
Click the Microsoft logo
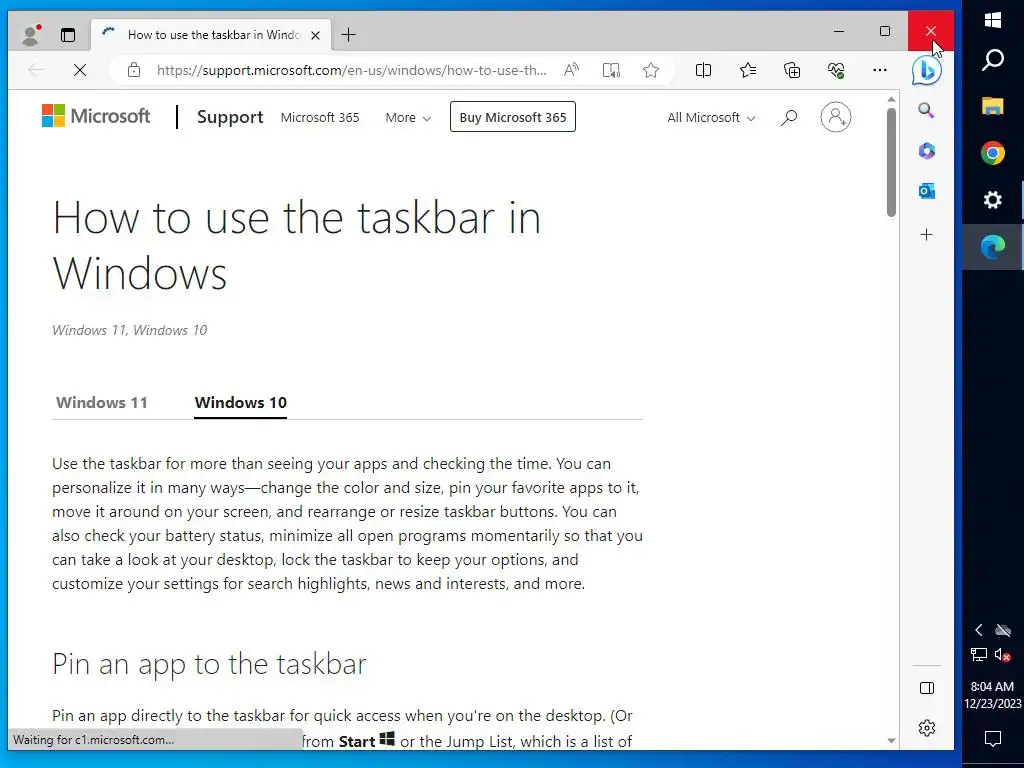coord(96,116)
